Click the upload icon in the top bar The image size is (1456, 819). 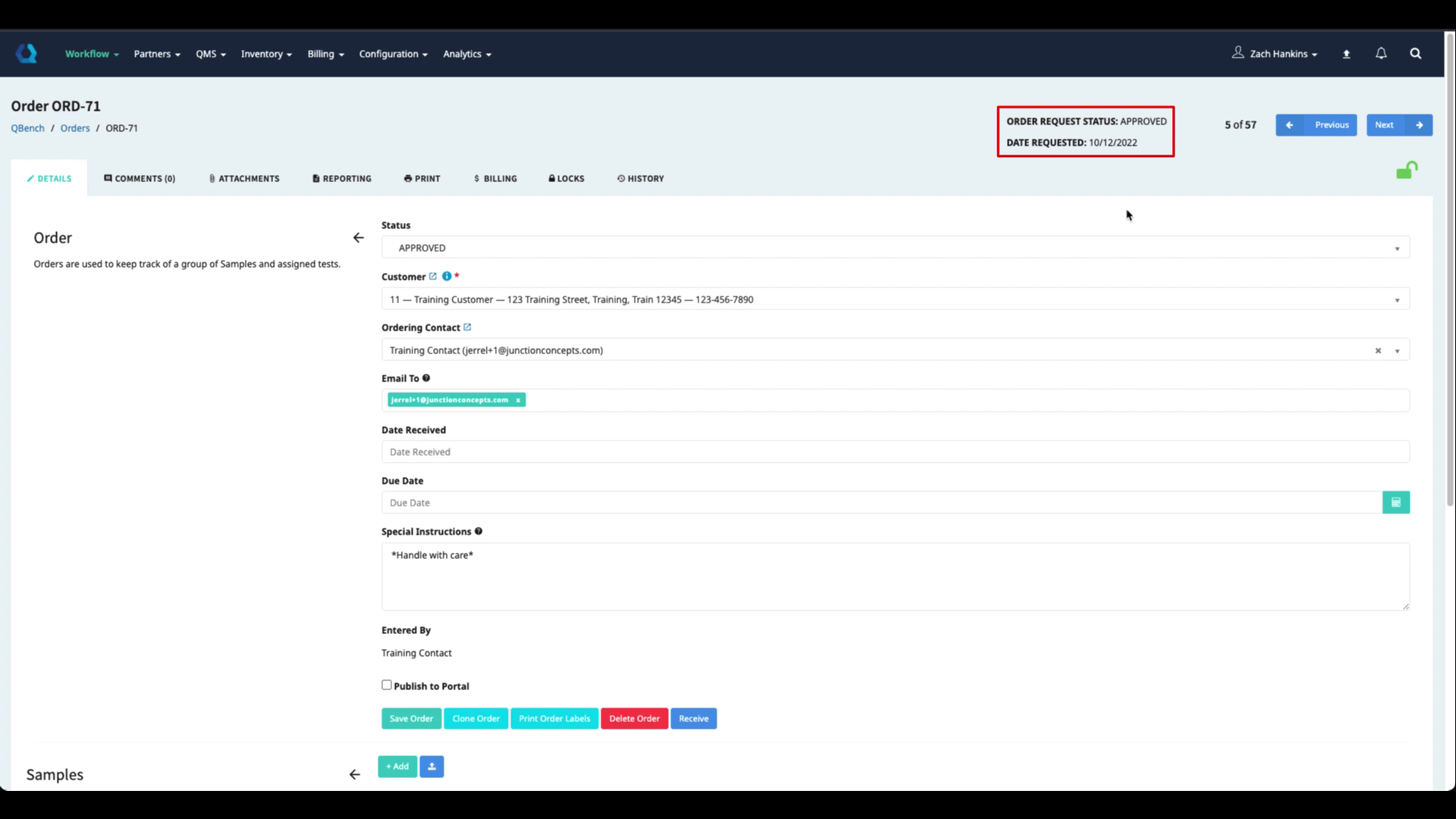(1346, 54)
